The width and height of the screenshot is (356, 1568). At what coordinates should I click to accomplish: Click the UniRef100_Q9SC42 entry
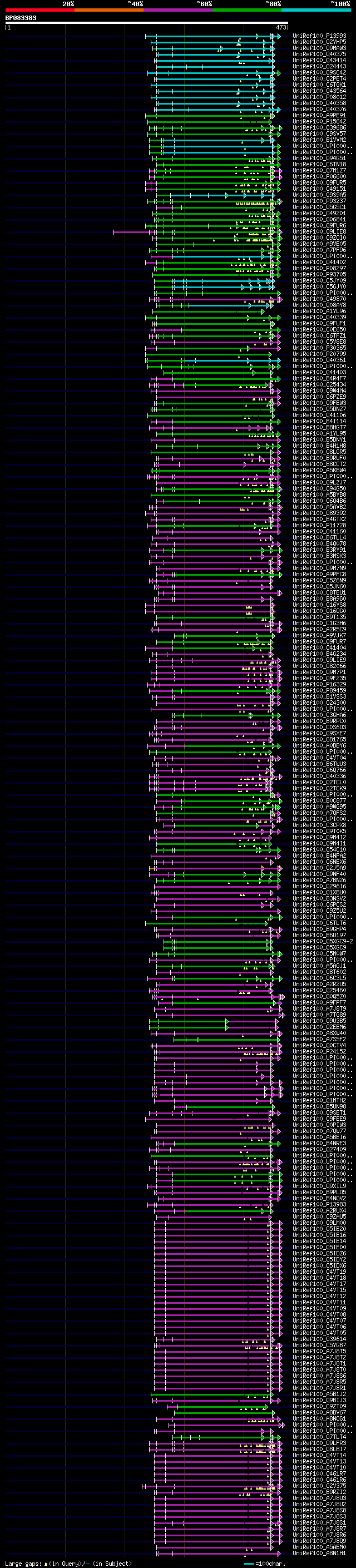319,72
